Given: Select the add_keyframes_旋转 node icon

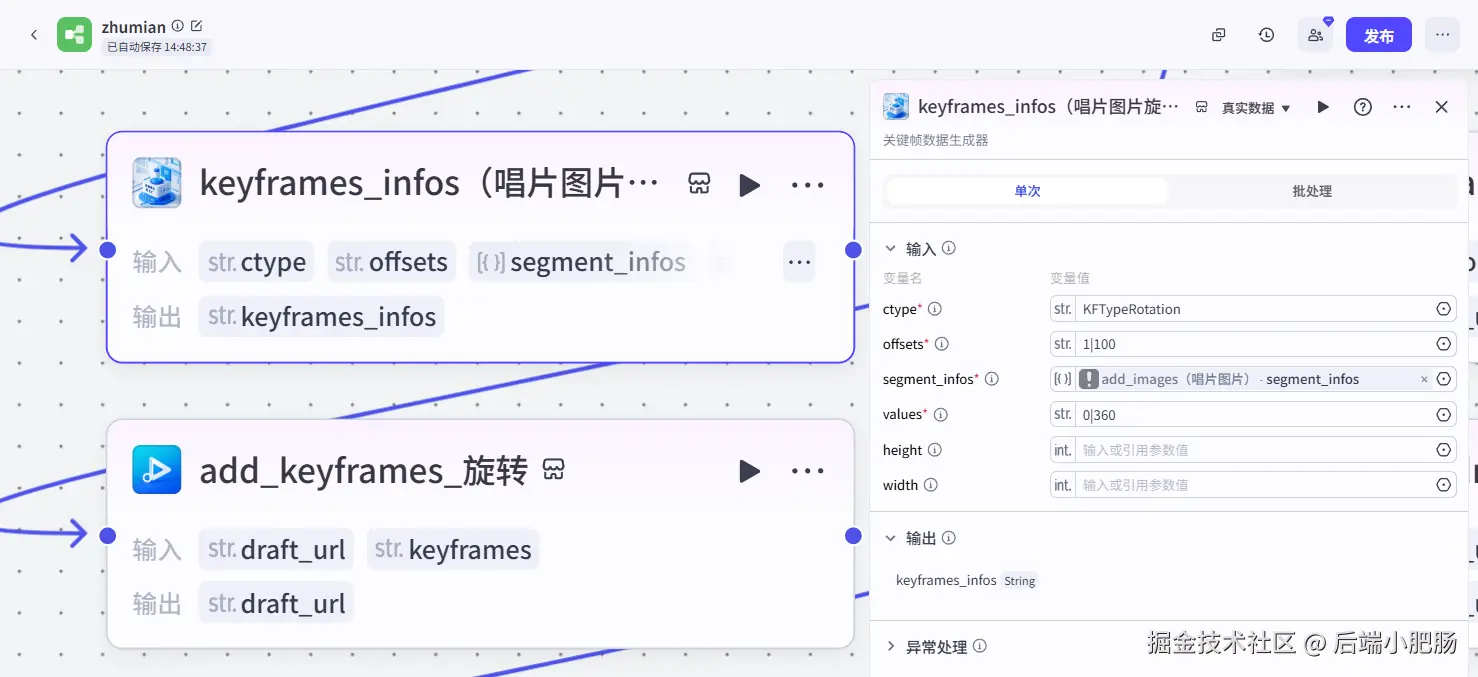Looking at the screenshot, I should (157, 470).
